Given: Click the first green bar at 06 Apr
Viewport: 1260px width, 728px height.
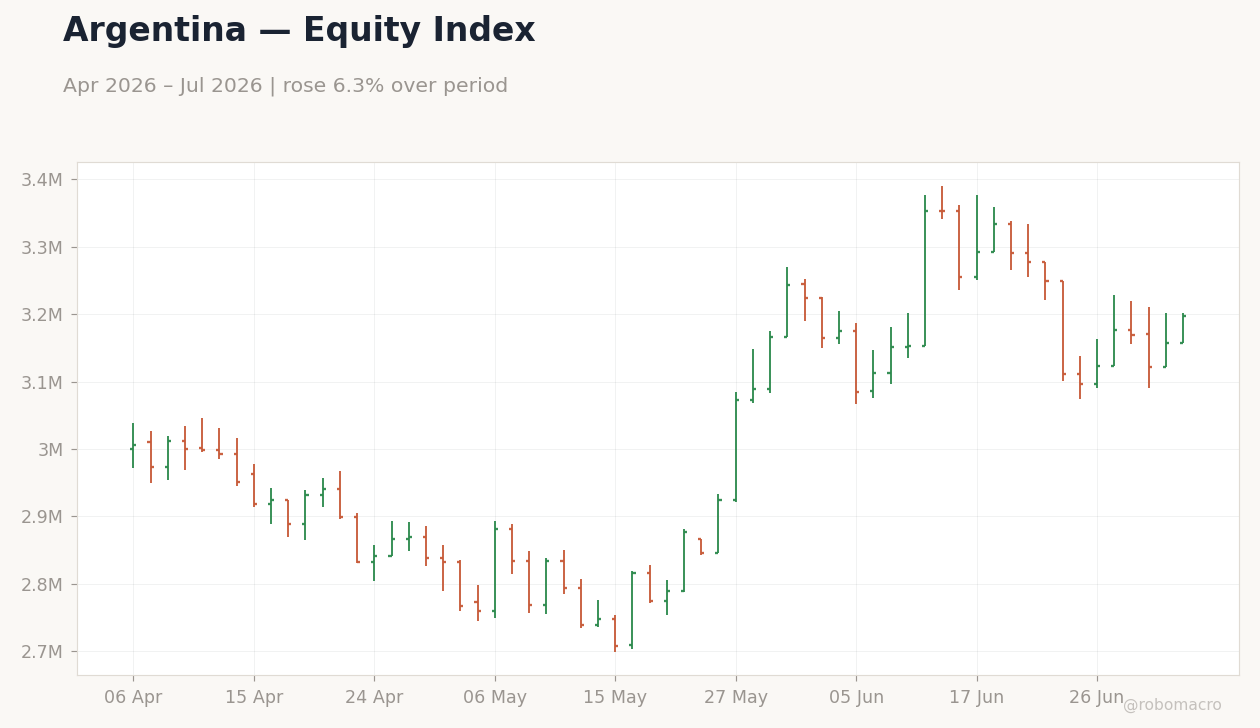Looking at the screenshot, I should coord(133,445).
